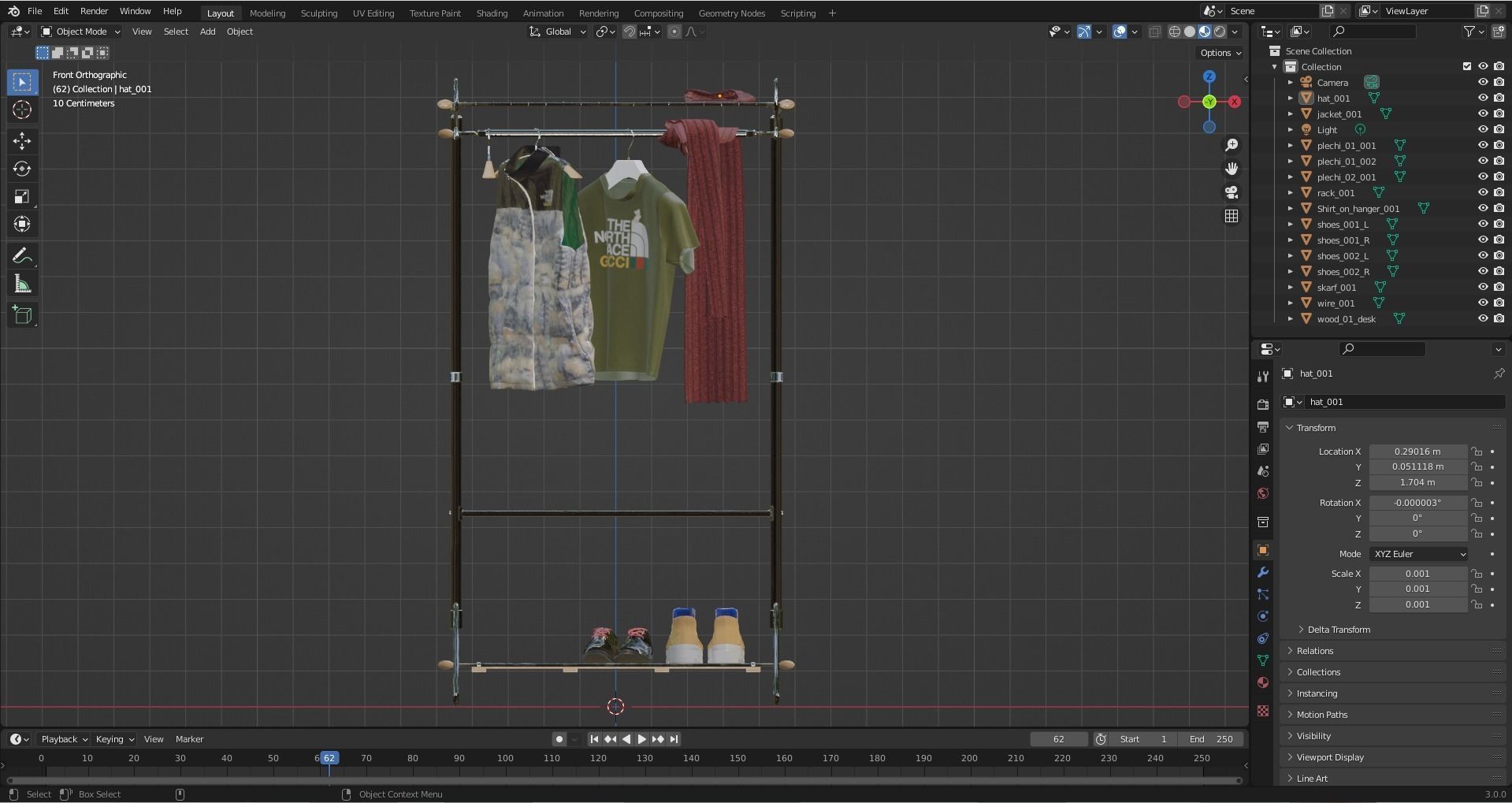Click the Options button in viewport
1512x803 pixels.
(x=1220, y=53)
